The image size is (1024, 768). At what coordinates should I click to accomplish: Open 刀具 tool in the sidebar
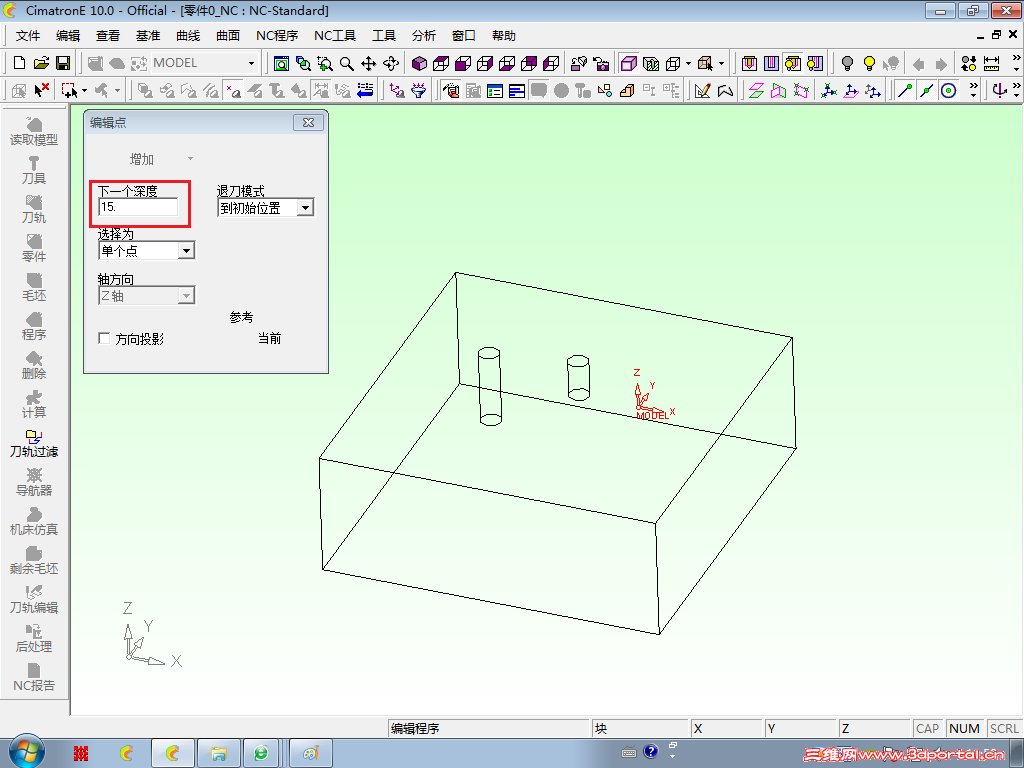(x=34, y=171)
